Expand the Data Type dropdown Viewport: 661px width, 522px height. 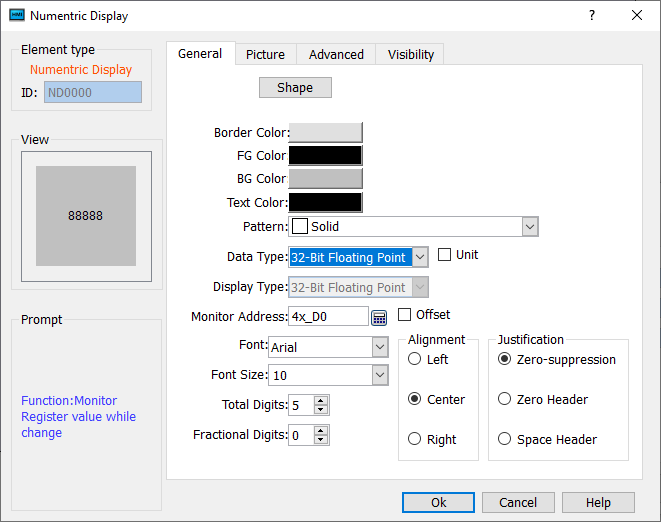coord(420,257)
